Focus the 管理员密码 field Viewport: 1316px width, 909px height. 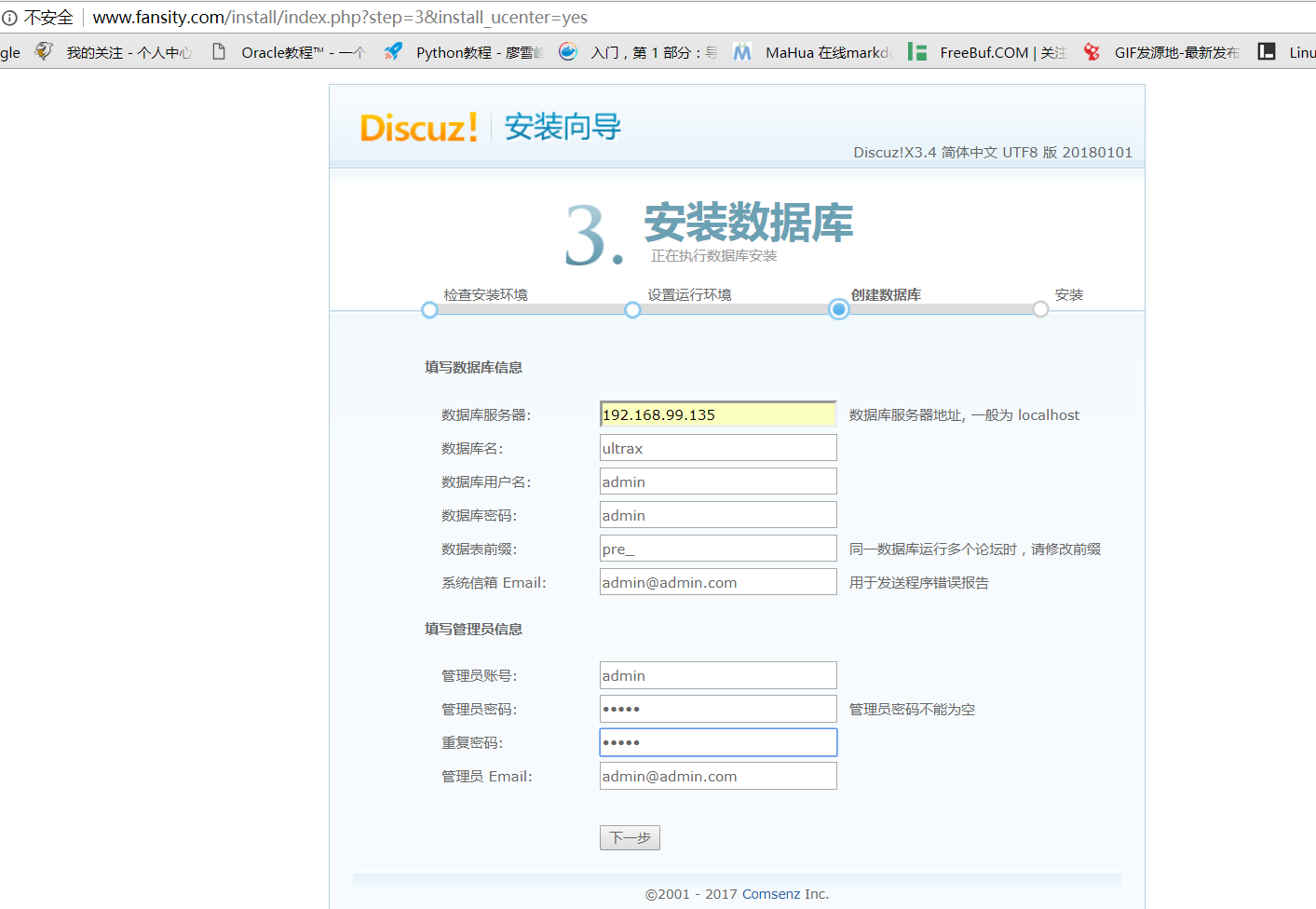pyautogui.click(x=718, y=709)
